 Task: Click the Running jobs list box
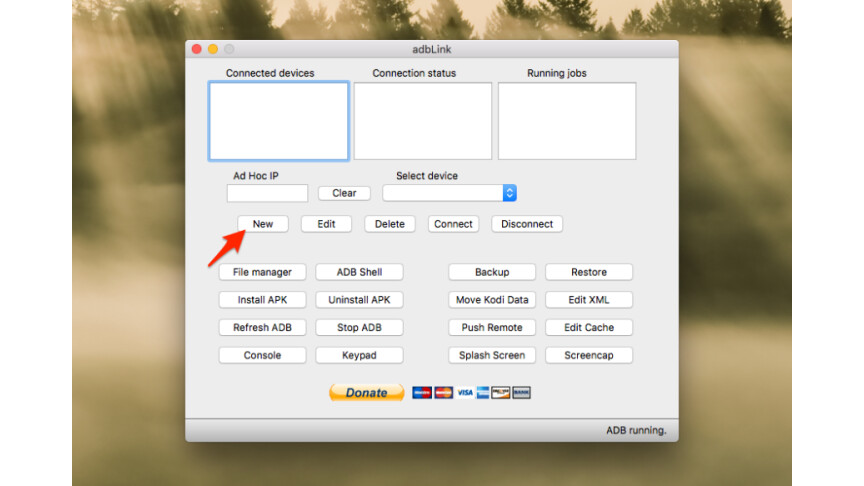point(567,121)
